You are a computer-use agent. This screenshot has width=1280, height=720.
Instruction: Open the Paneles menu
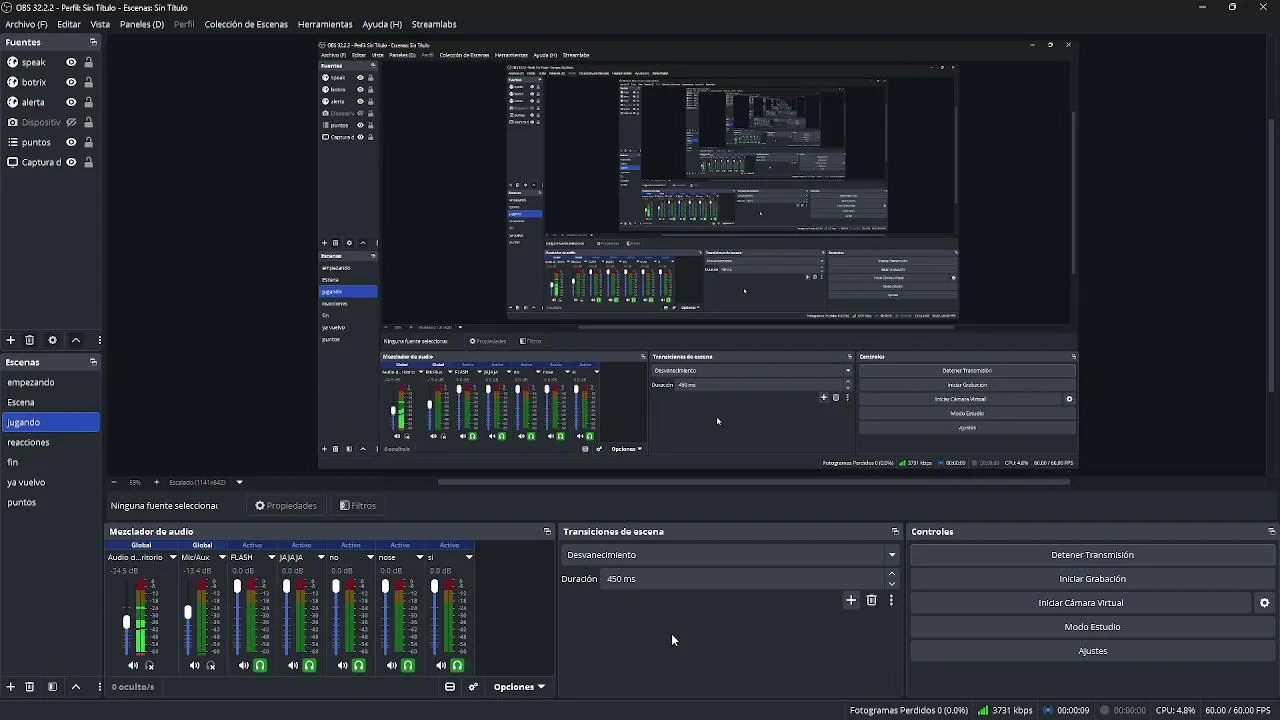[142, 24]
